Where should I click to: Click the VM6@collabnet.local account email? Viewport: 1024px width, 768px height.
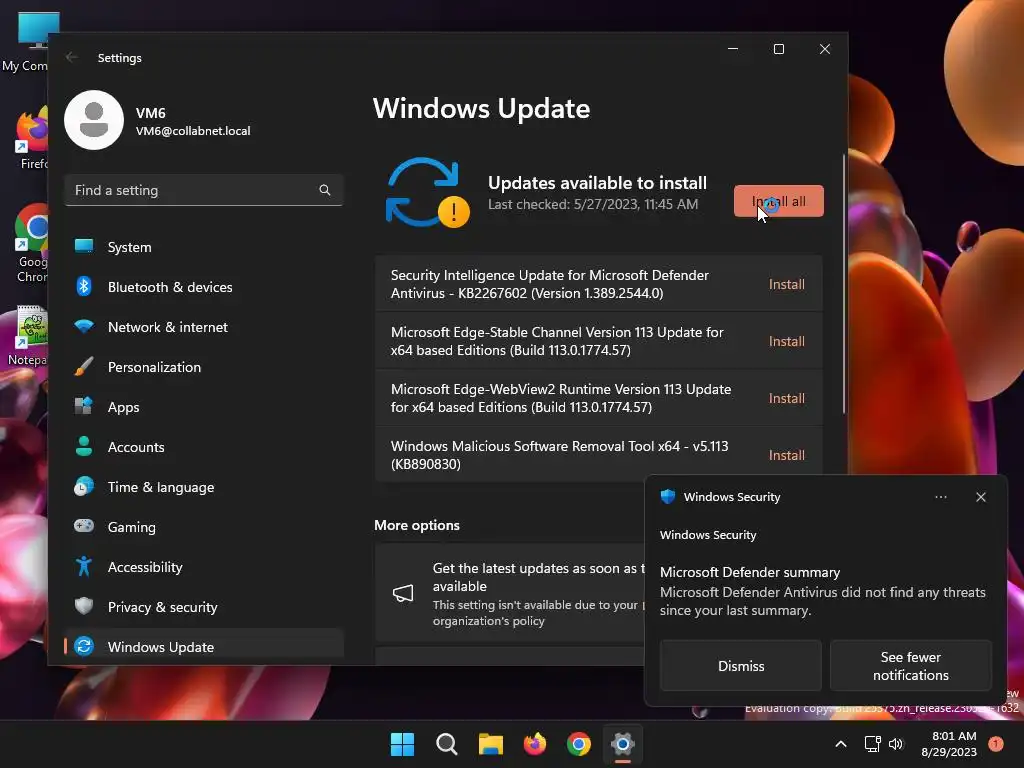point(193,131)
